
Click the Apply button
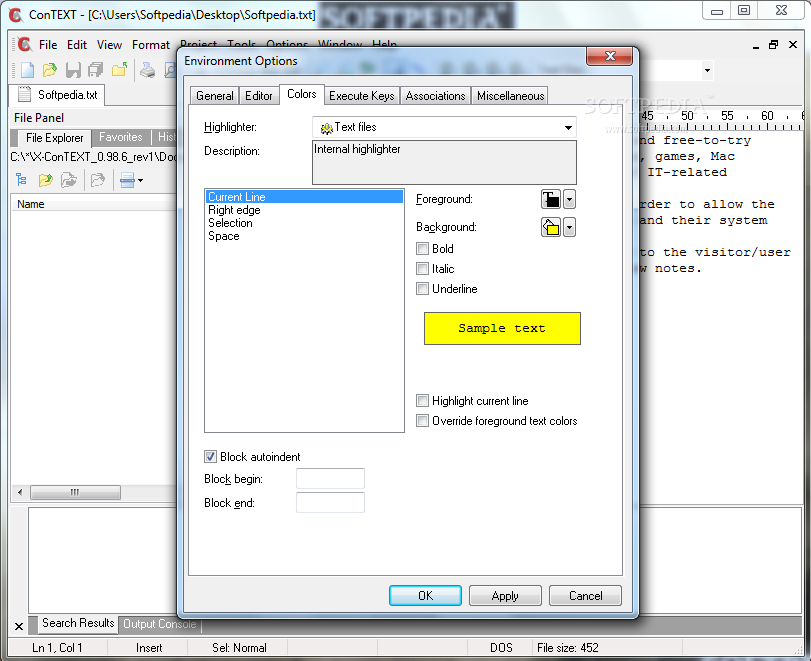[505, 596]
